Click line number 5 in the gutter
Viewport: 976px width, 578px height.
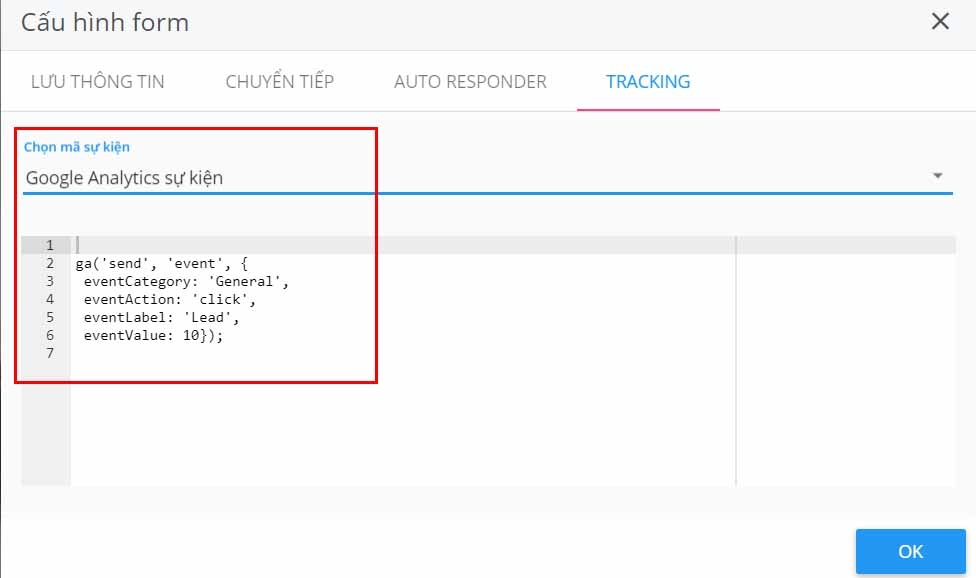49,317
